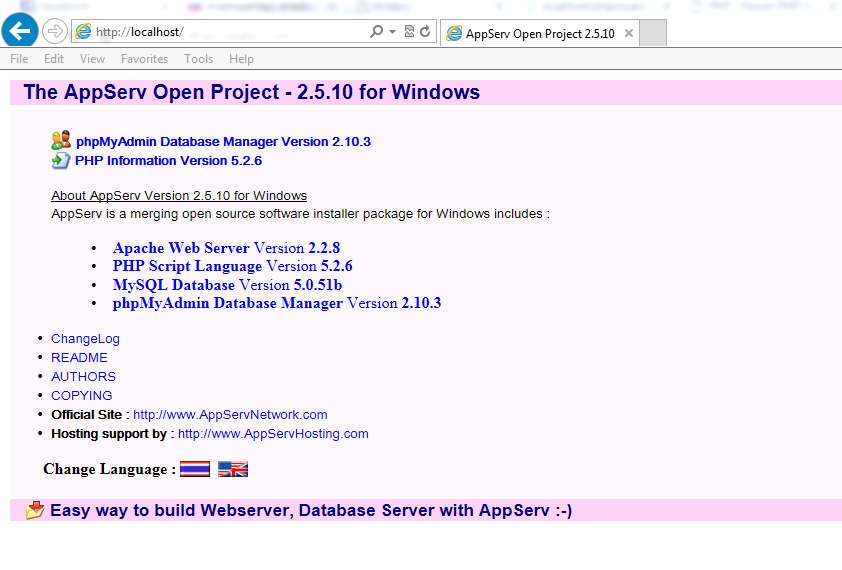Open the address bar dropdown arrow

[x=393, y=32]
